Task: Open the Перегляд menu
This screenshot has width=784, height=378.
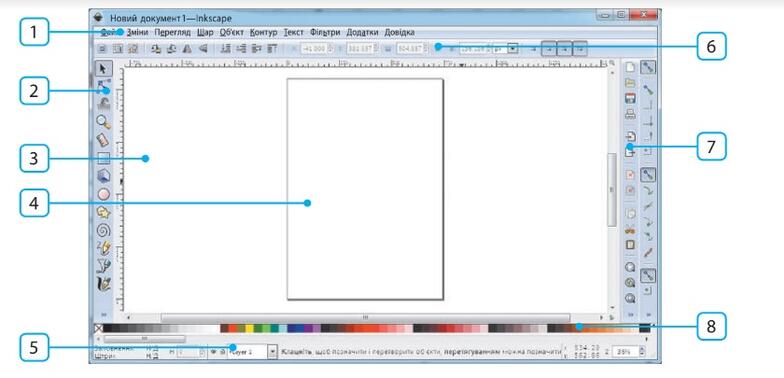Action: [172, 32]
